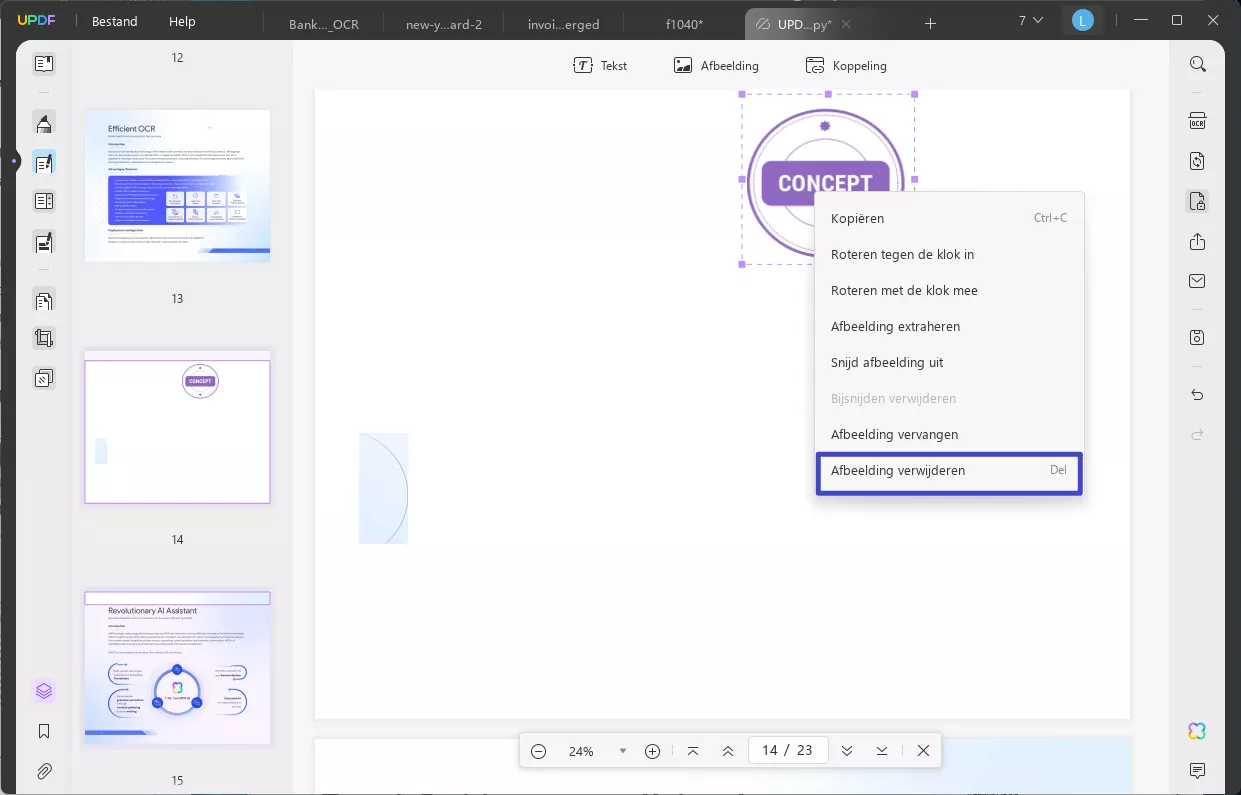Click the Afbeelding tool button
This screenshot has height=795, width=1241.
point(716,66)
